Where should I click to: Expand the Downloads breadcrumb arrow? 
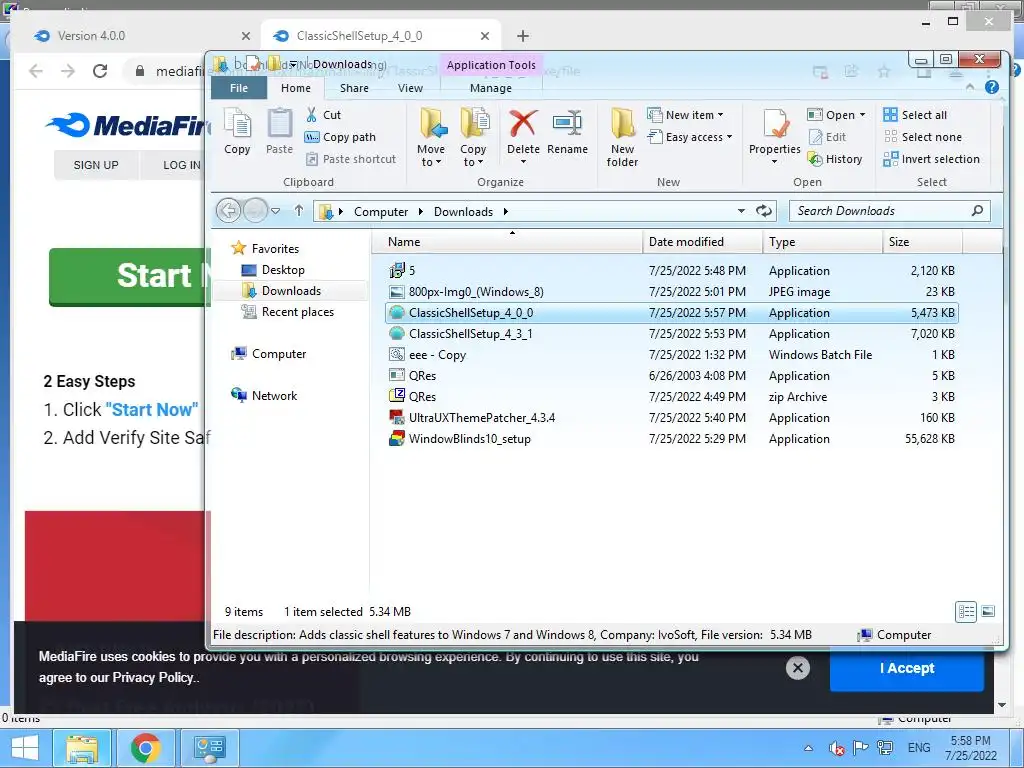coord(505,212)
